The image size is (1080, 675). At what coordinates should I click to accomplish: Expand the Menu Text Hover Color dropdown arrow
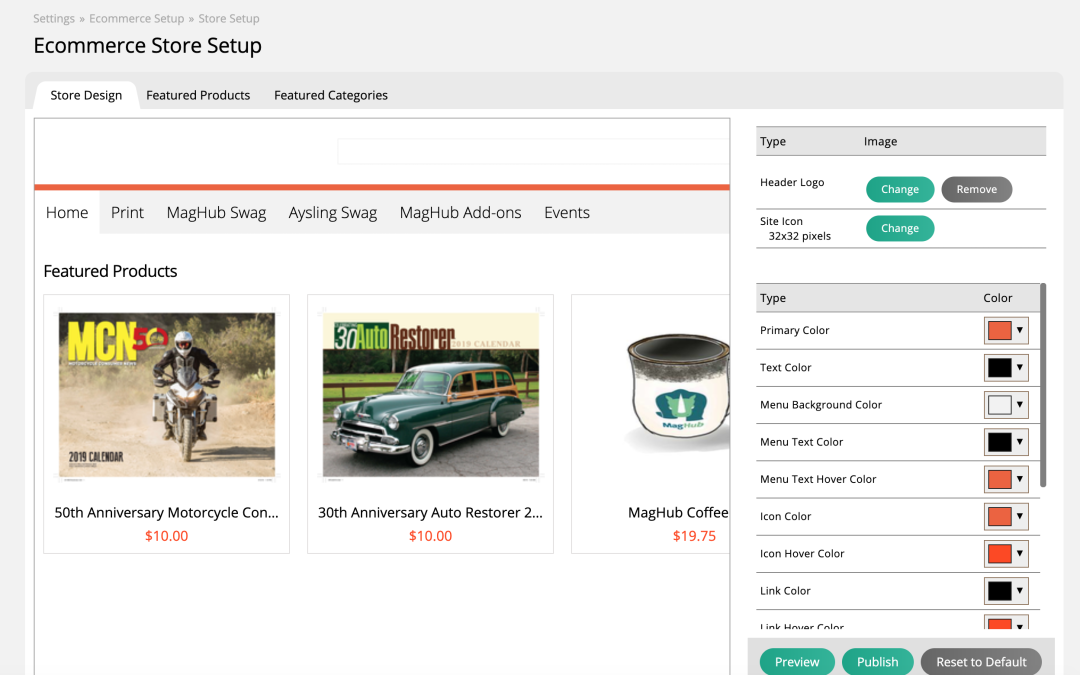pos(1020,479)
